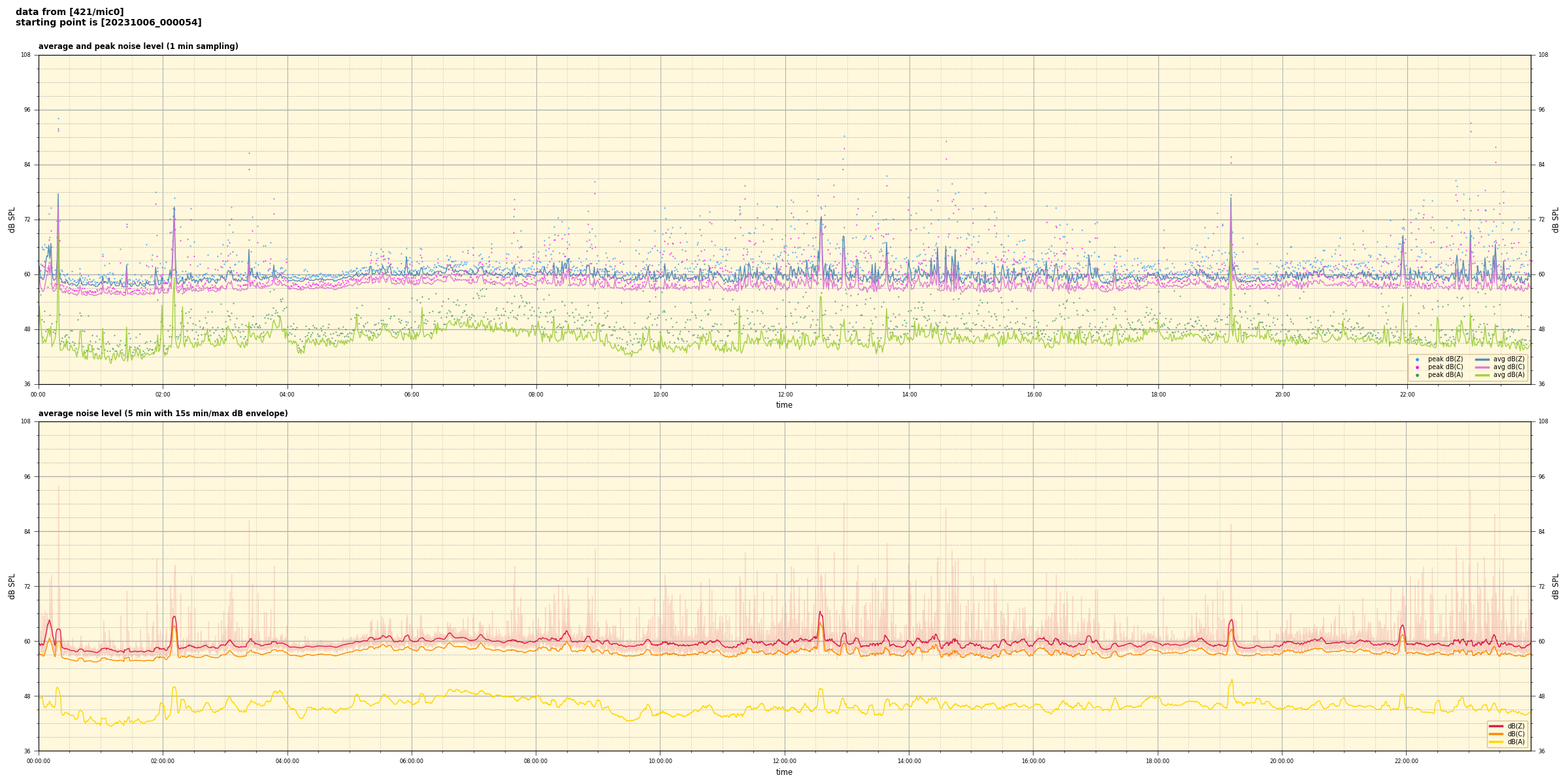Click the orange dB(C) swatch in lower legend

pyautogui.click(x=1495, y=734)
